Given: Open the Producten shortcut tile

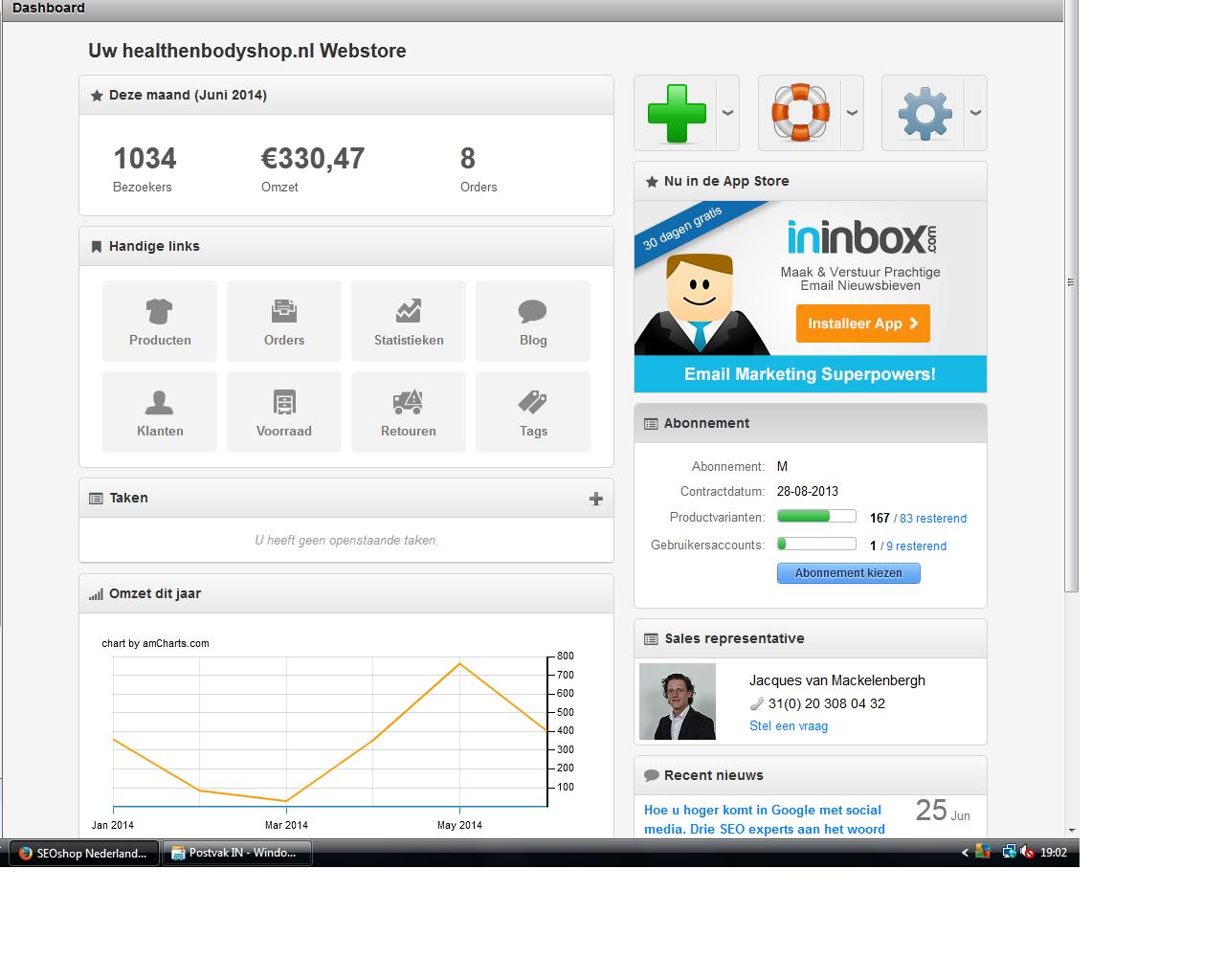Looking at the screenshot, I should pyautogui.click(x=160, y=321).
